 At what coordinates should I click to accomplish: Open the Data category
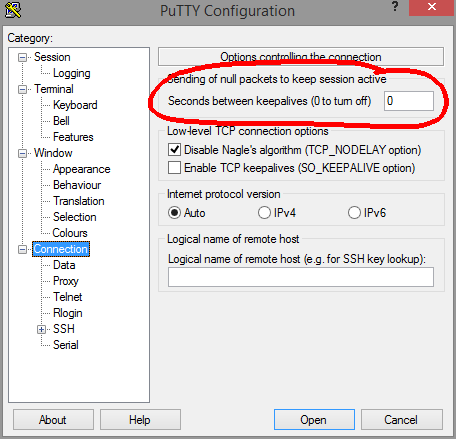point(64,265)
